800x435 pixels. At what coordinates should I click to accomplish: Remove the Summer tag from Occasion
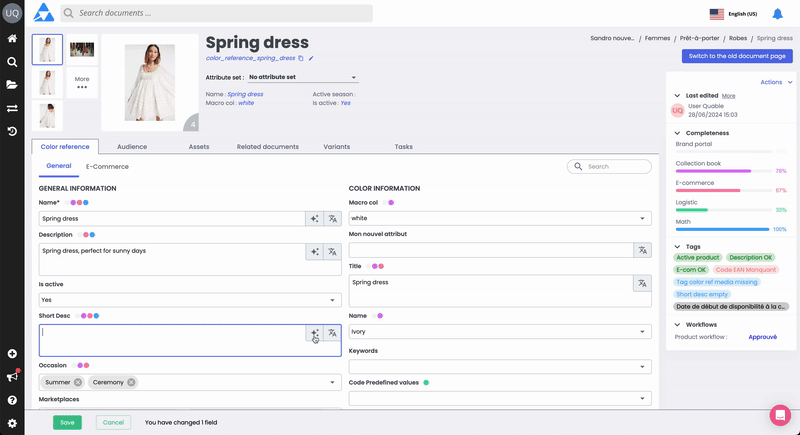click(x=78, y=382)
